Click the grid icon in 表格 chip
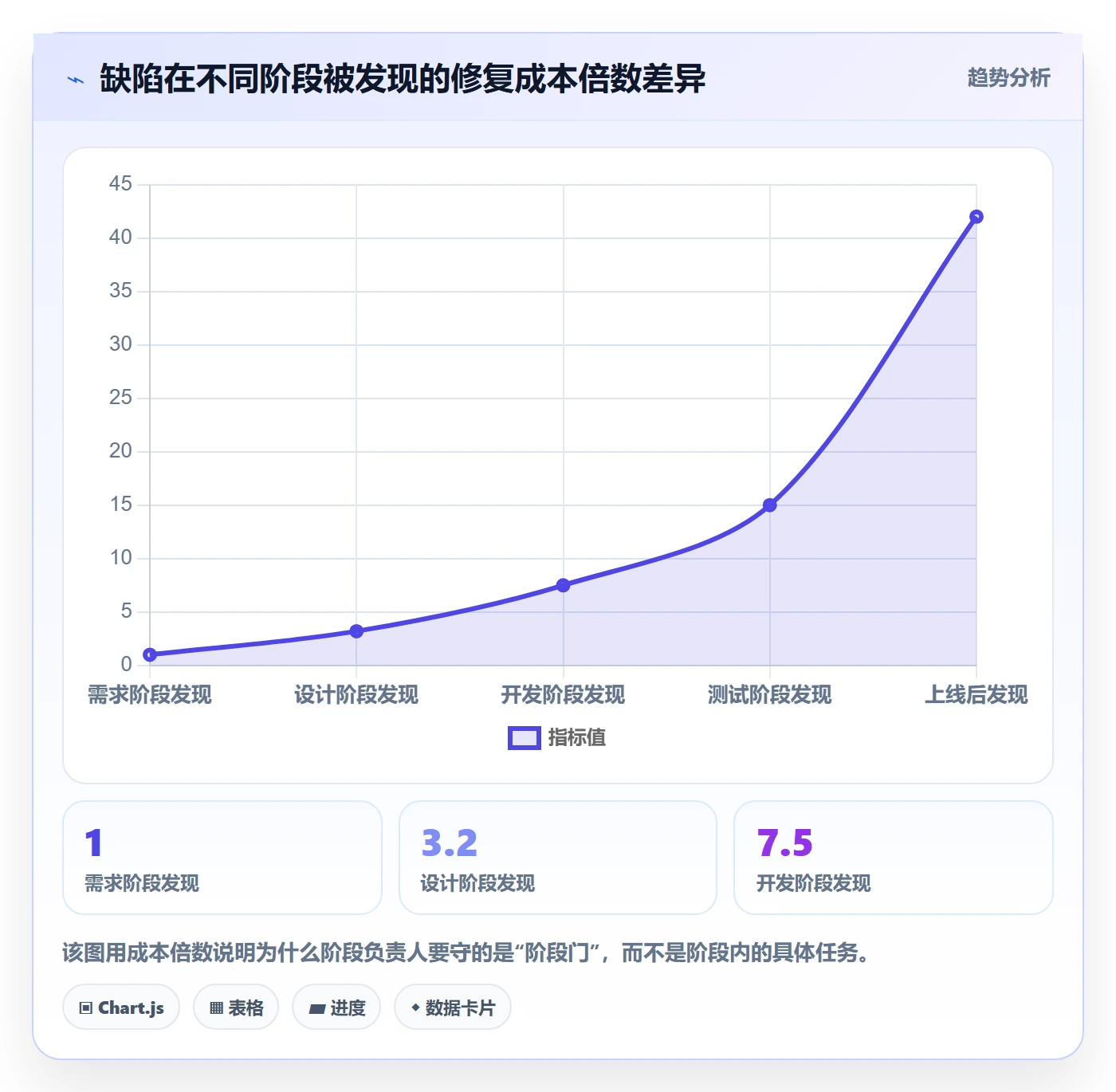 (x=216, y=1008)
